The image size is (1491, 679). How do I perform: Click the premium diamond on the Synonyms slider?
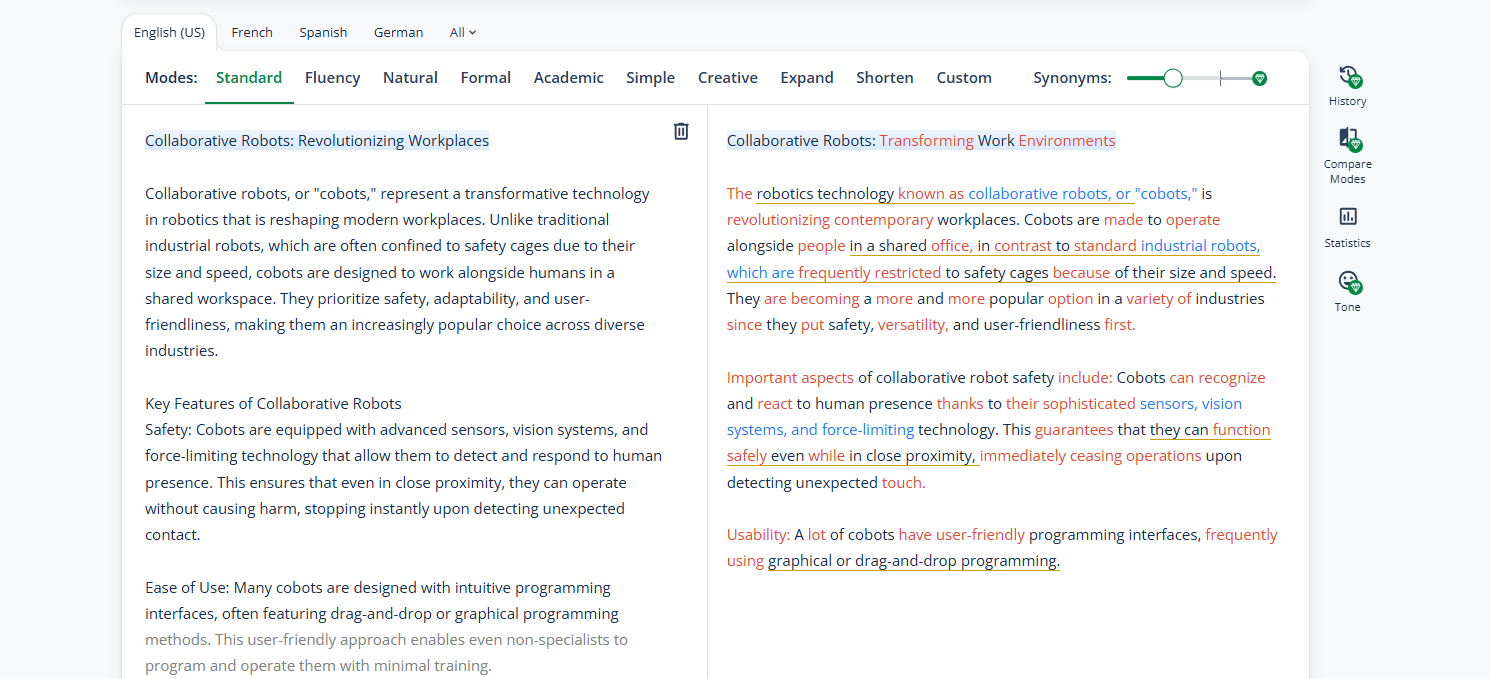coord(1260,77)
